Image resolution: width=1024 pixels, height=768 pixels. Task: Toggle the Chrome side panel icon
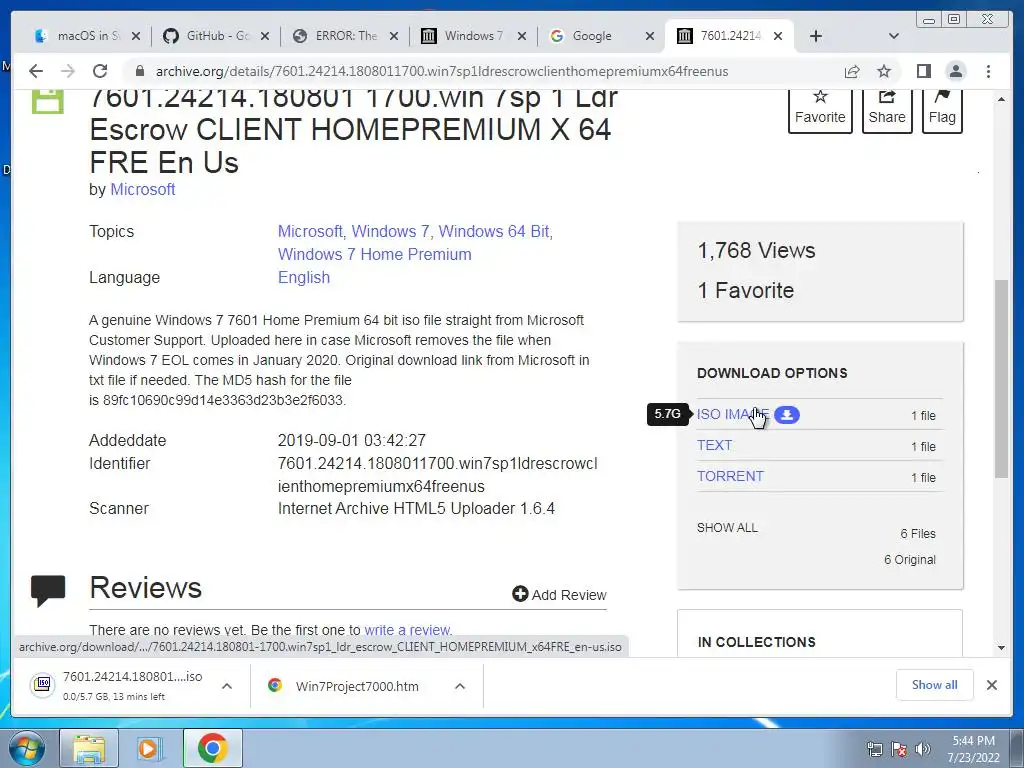pyautogui.click(x=923, y=71)
